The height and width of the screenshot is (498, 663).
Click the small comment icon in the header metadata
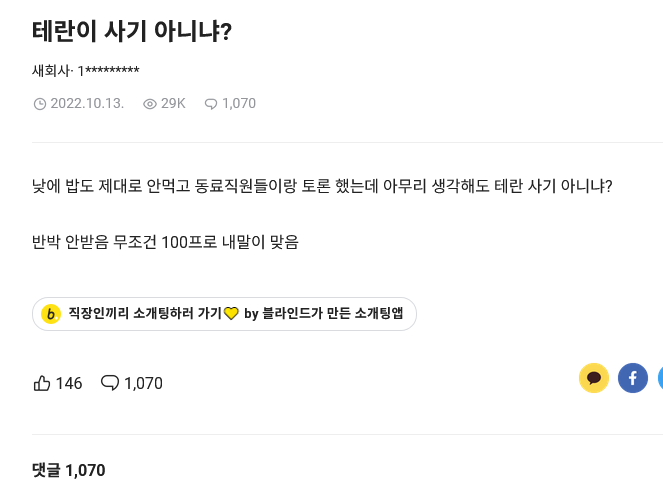tap(210, 104)
